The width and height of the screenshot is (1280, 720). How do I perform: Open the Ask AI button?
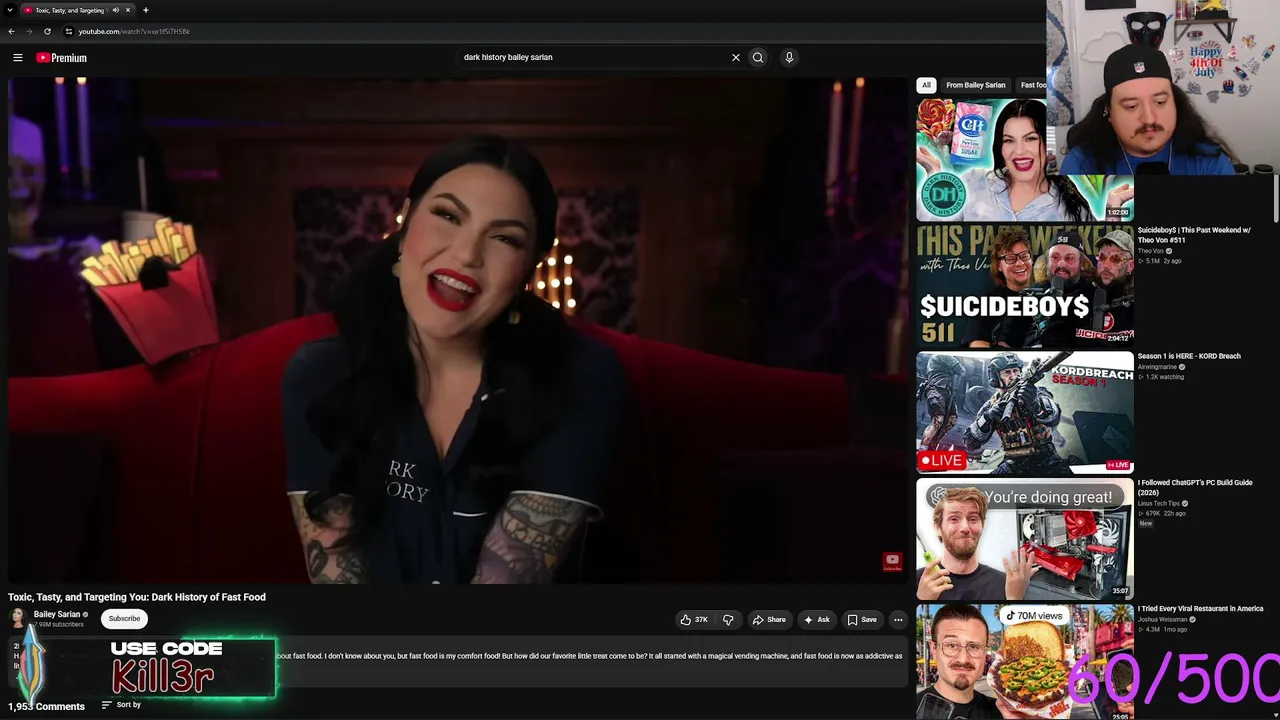tap(817, 620)
